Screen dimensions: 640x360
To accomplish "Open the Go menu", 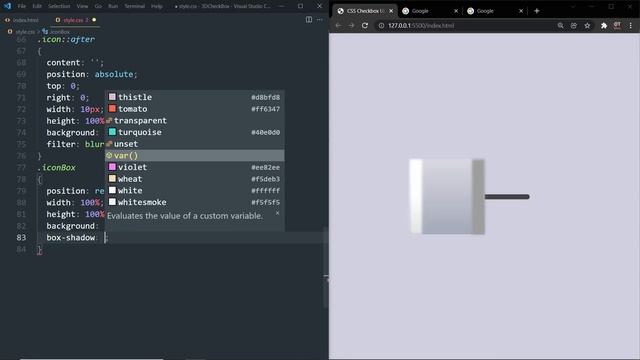I will point(98,6).
